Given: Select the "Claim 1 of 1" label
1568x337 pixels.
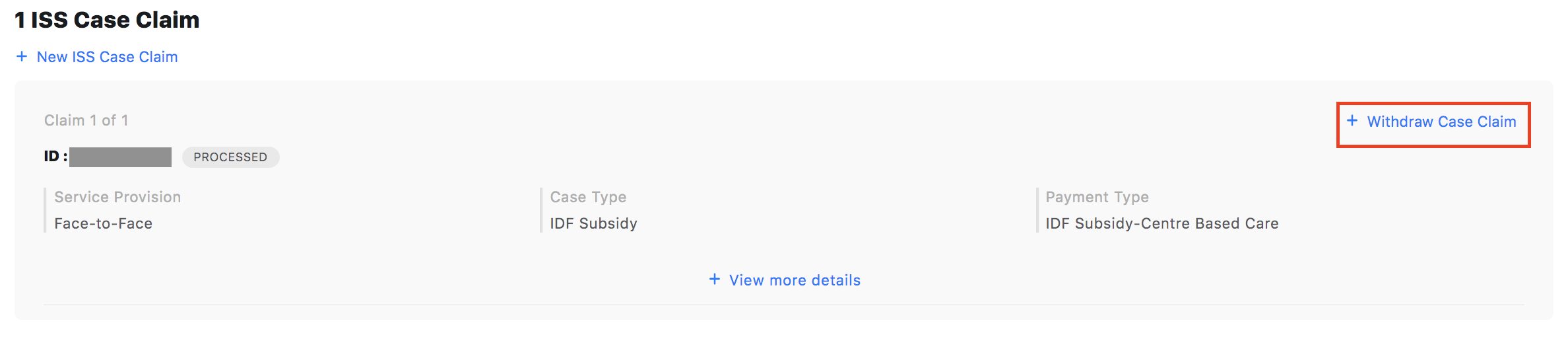Looking at the screenshot, I should 86,120.
